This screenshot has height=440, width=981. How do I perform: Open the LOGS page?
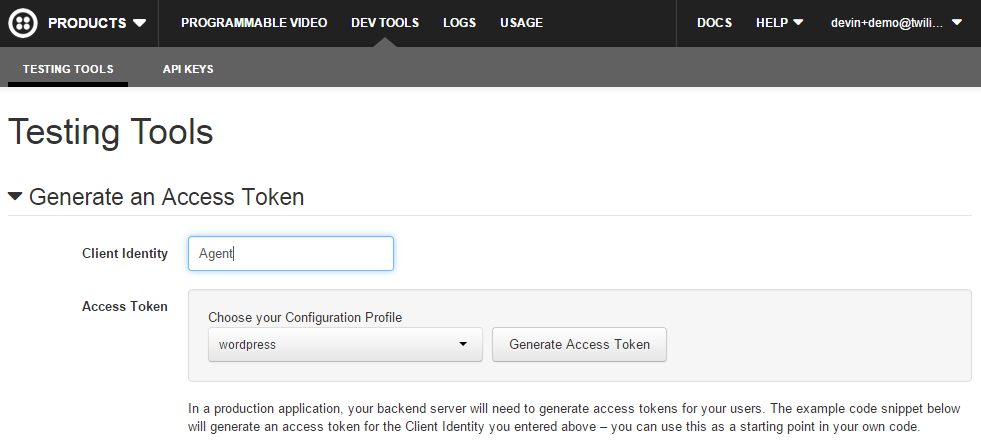pyautogui.click(x=459, y=23)
